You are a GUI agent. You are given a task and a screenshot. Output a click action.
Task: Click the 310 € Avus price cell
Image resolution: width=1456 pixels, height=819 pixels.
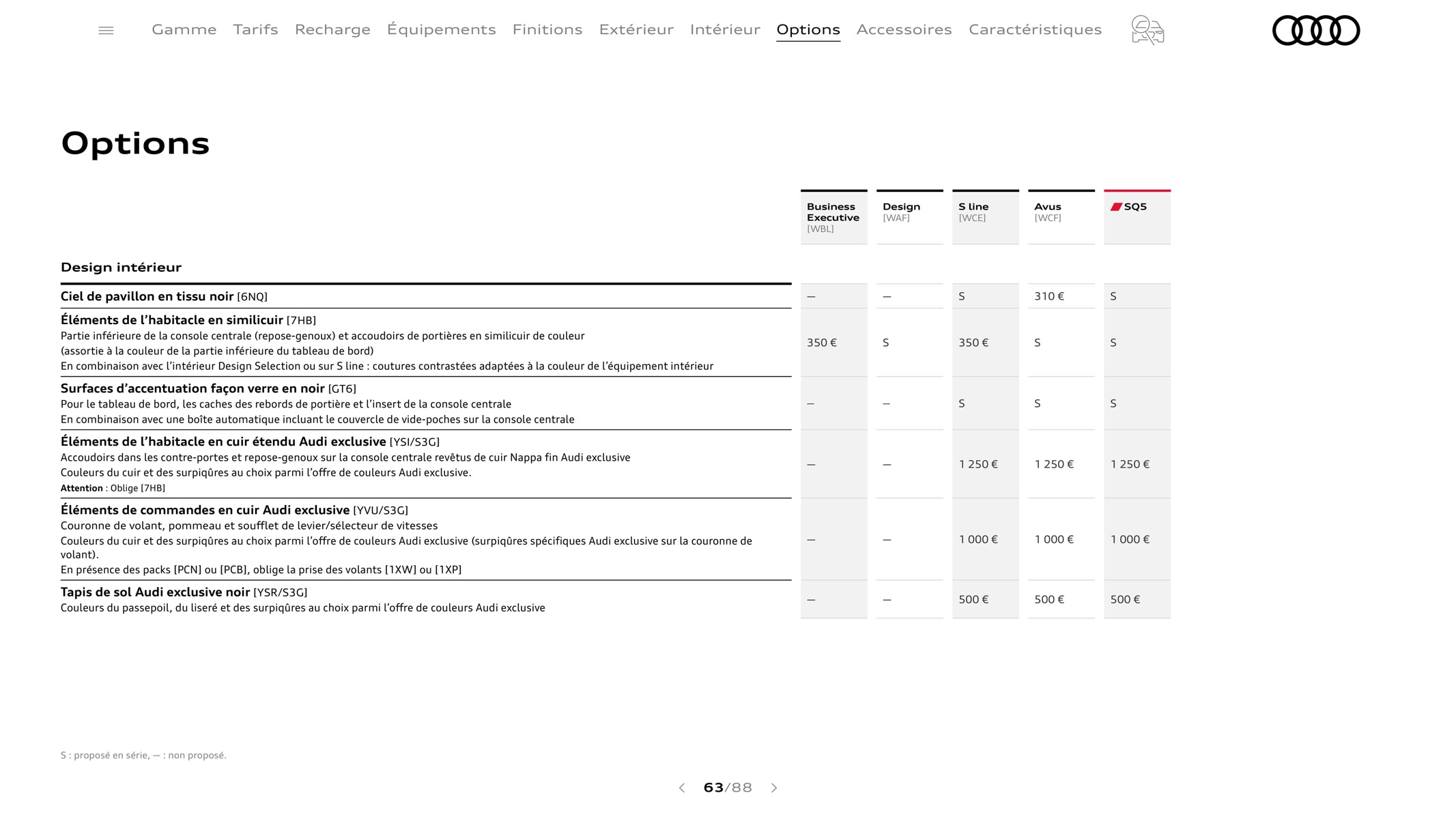tap(1061, 296)
